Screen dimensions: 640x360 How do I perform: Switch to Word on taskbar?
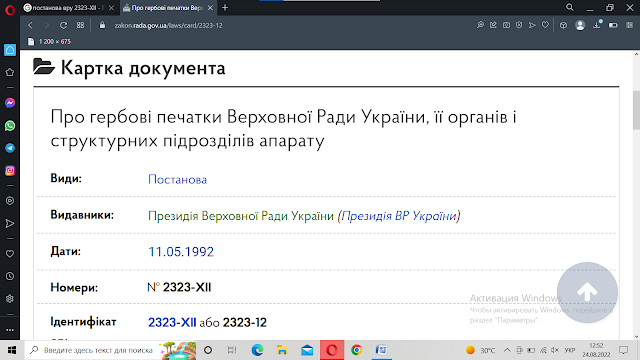click(x=381, y=350)
